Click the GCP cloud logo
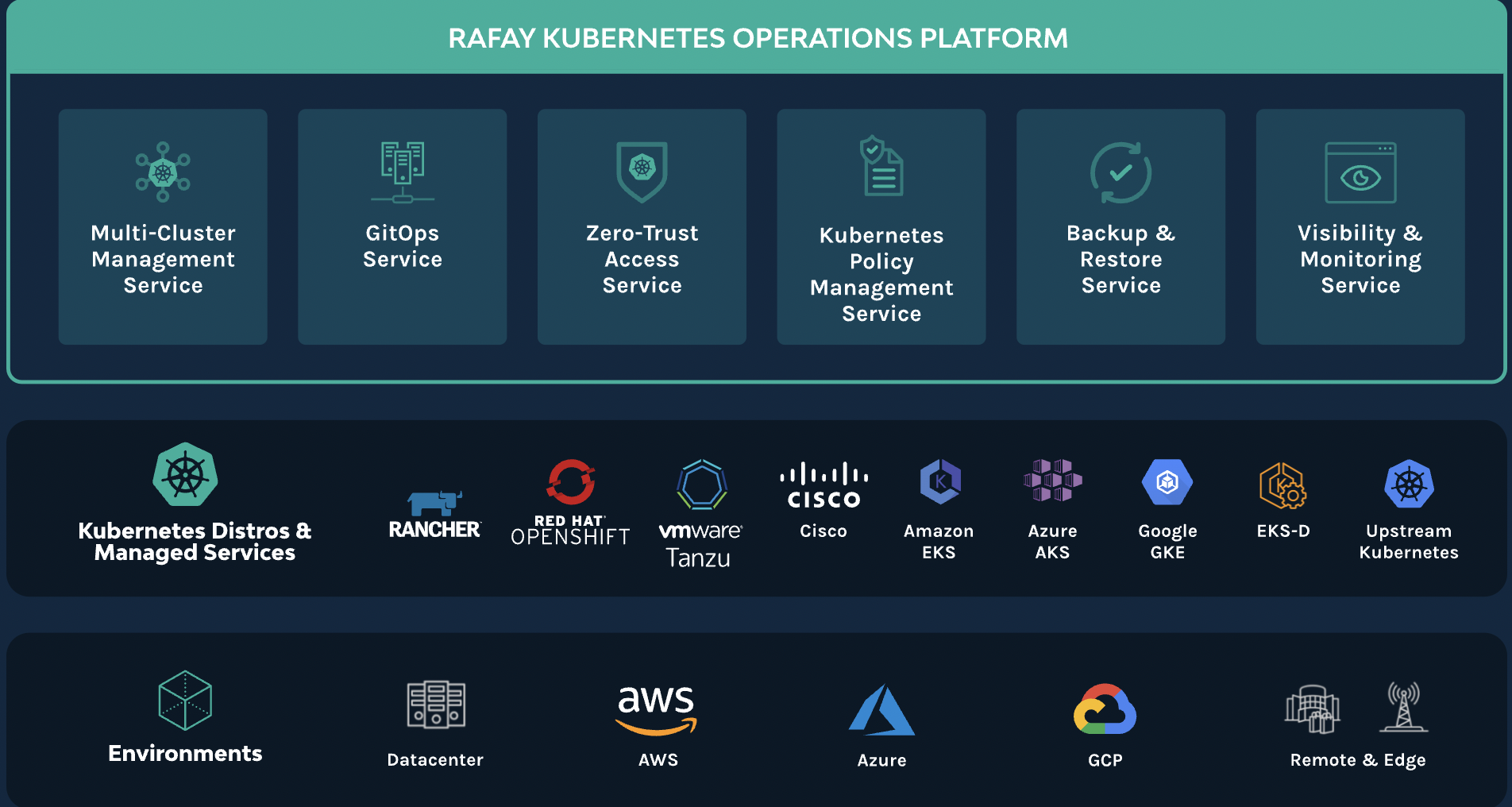1512x807 pixels. [x=1105, y=709]
